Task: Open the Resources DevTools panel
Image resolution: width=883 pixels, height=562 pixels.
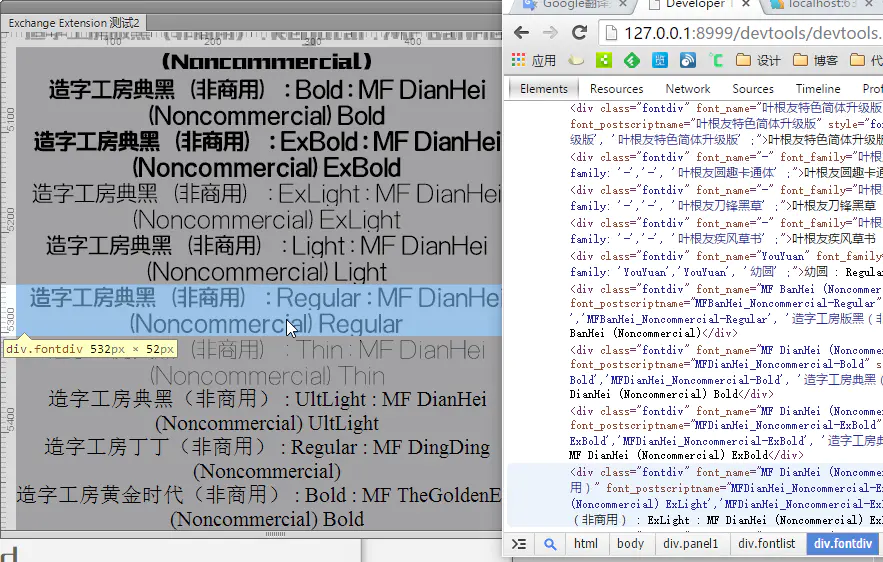Action: pyautogui.click(x=616, y=88)
